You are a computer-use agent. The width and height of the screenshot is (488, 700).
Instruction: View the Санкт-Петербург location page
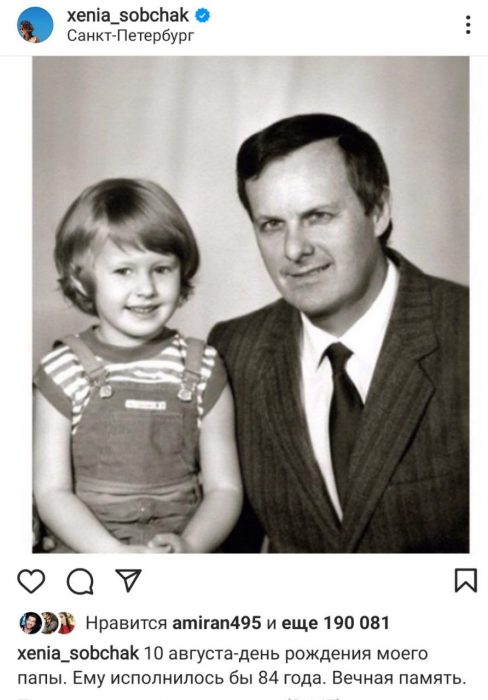(130, 35)
